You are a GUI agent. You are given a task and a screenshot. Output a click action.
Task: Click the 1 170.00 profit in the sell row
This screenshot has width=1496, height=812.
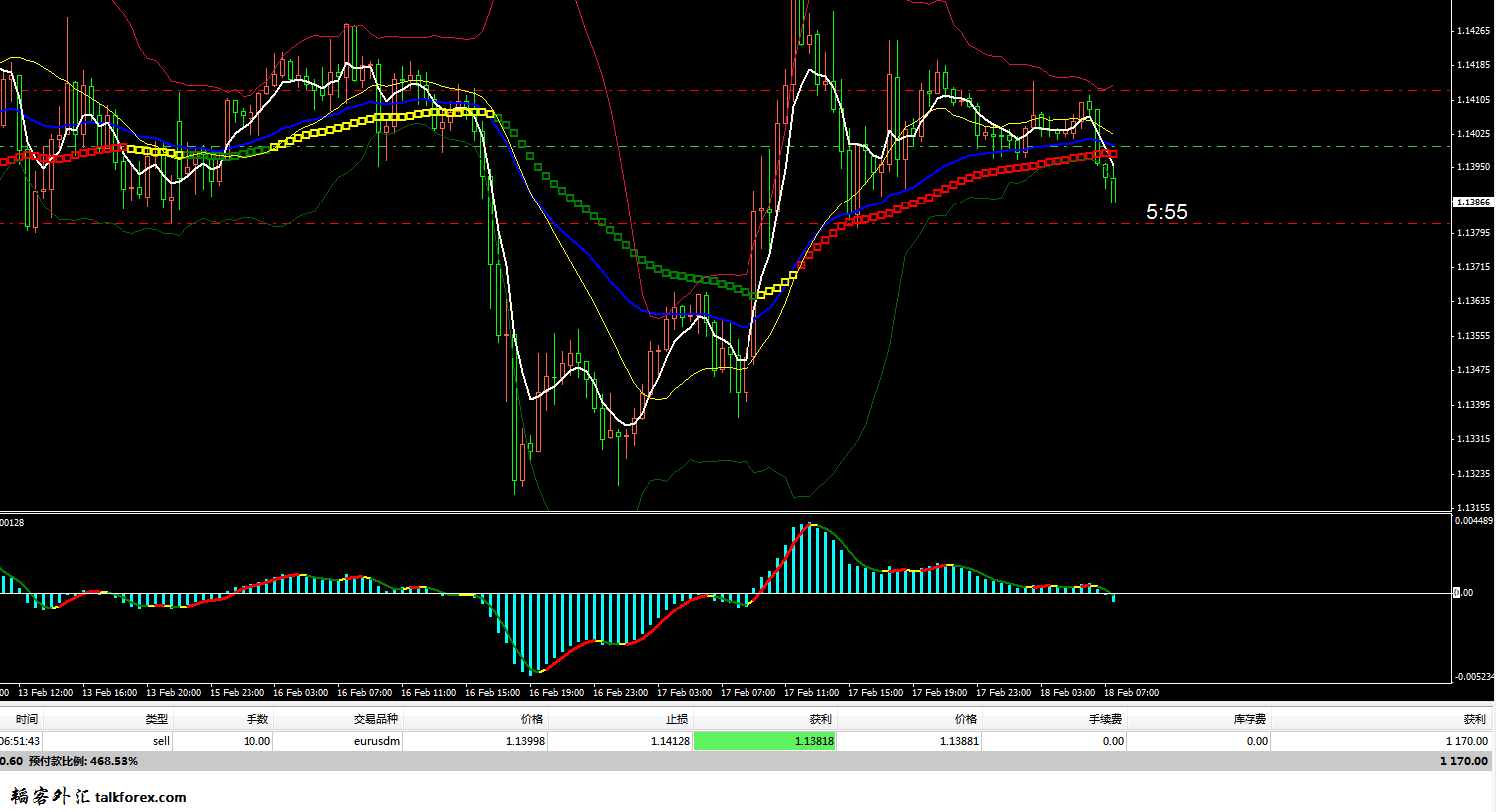click(1466, 741)
